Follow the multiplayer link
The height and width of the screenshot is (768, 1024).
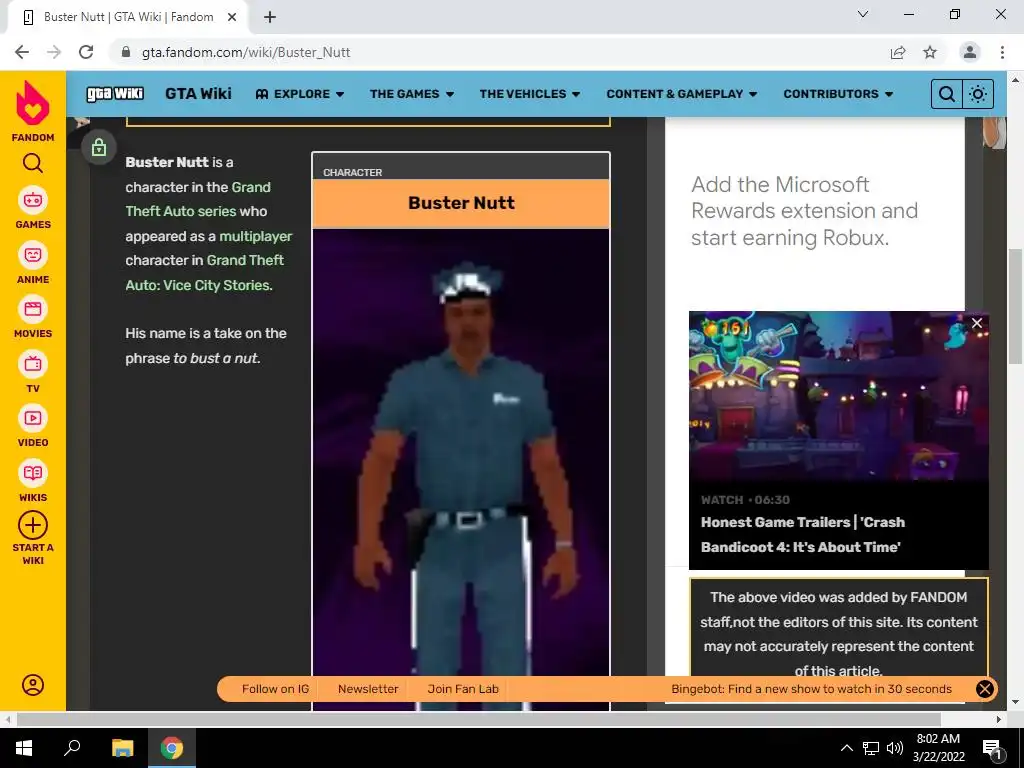(256, 236)
